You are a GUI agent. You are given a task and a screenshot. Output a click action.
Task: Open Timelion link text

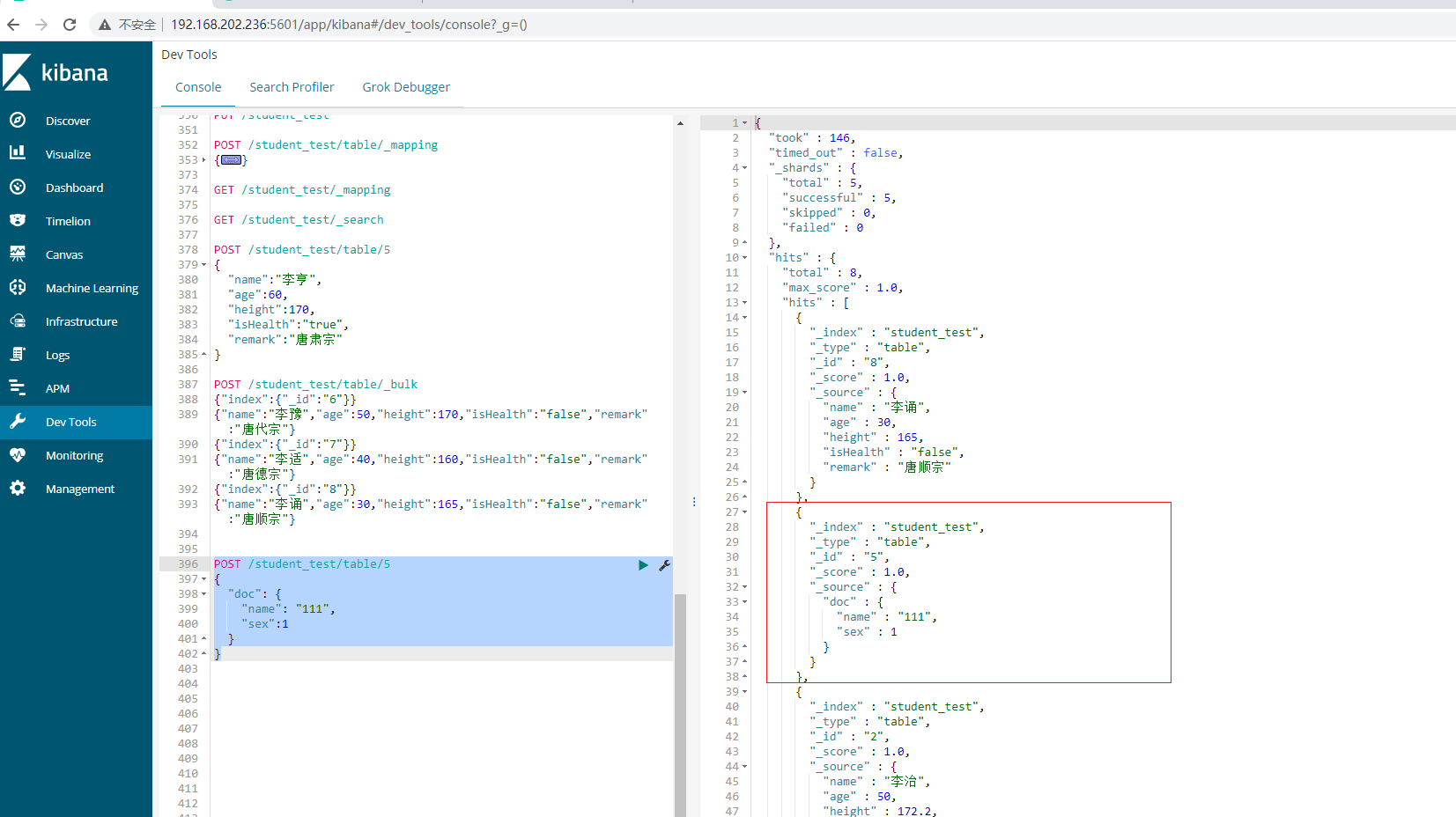[68, 221]
